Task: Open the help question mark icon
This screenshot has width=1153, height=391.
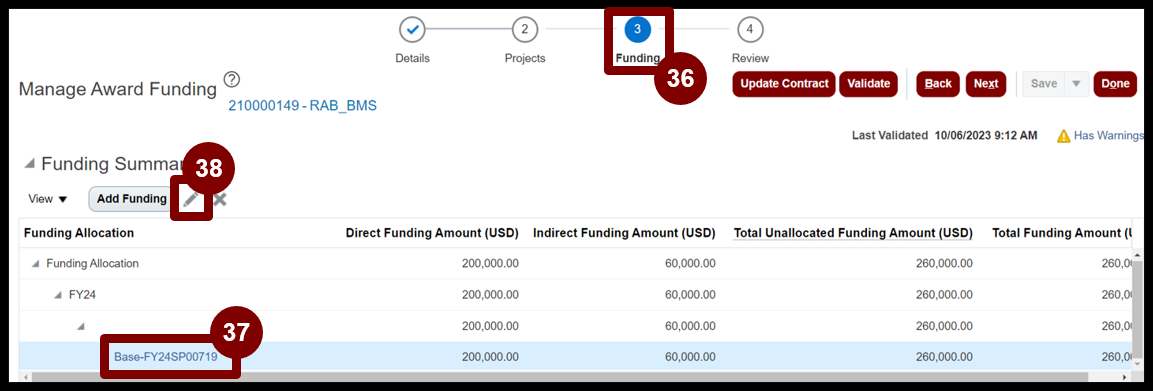Action: pyautogui.click(x=232, y=79)
